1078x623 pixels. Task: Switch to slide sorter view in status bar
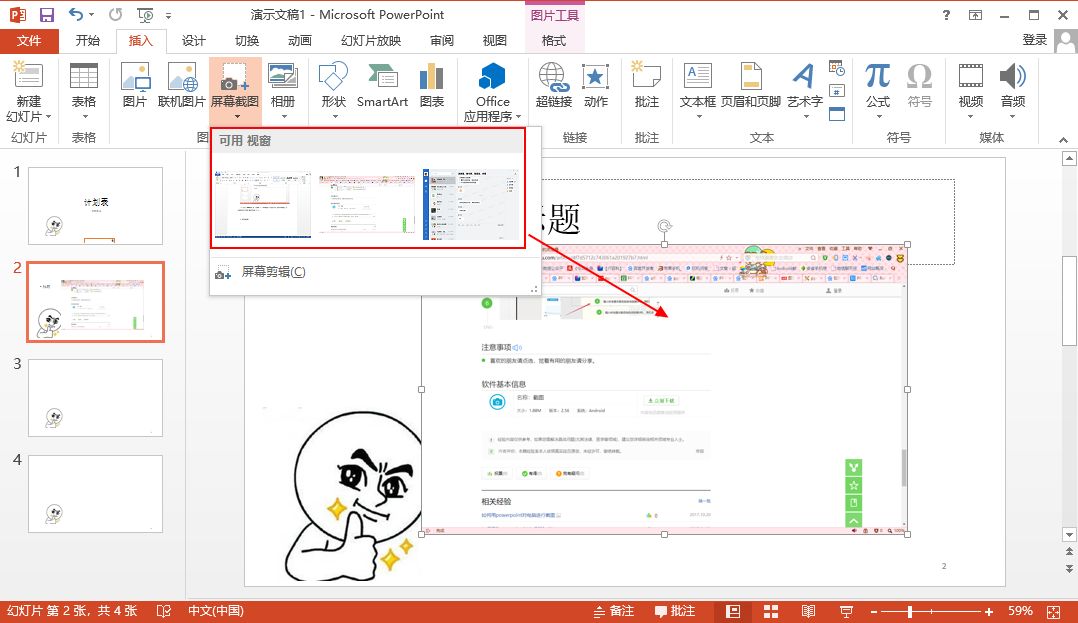click(771, 611)
